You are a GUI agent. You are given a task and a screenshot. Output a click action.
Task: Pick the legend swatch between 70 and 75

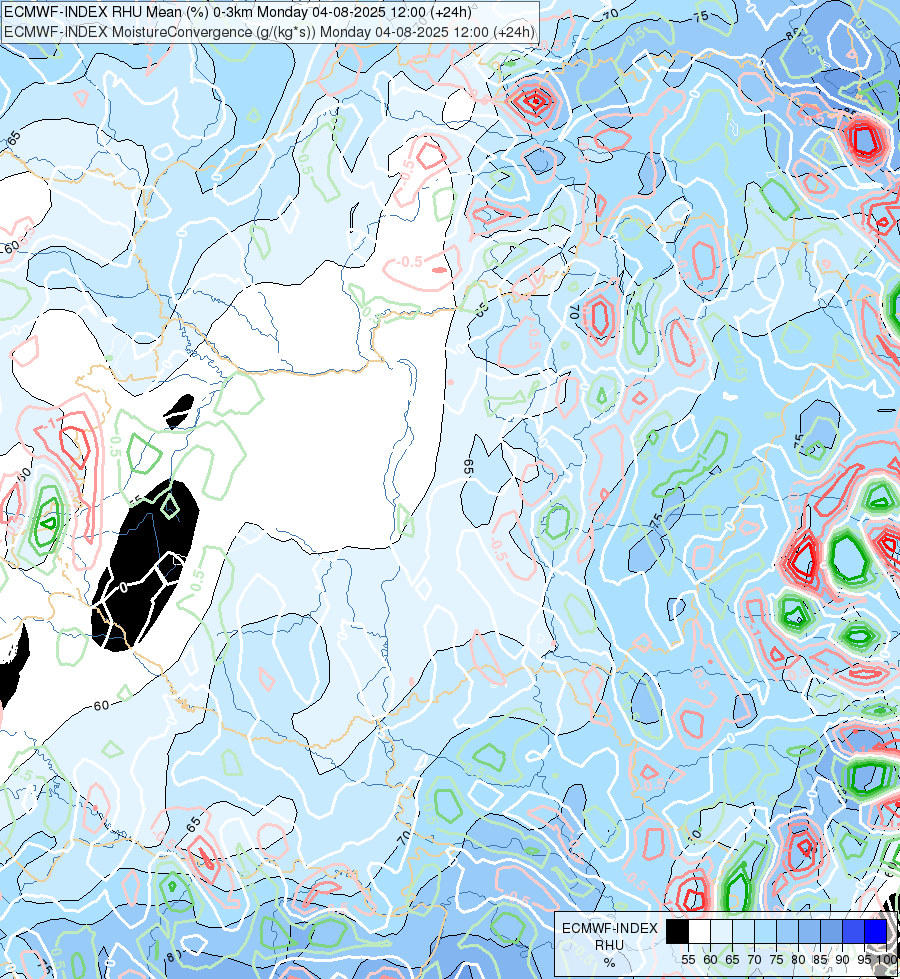tap(765, 932)
